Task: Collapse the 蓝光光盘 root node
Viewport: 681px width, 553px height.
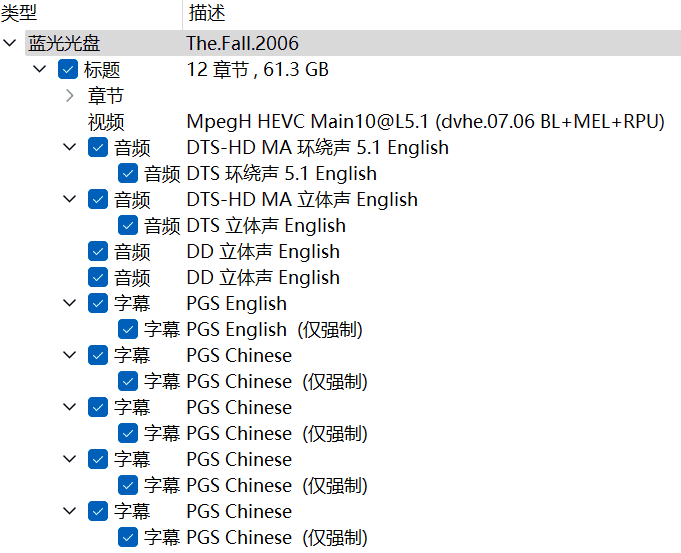Action: click(x=10, y=44)
